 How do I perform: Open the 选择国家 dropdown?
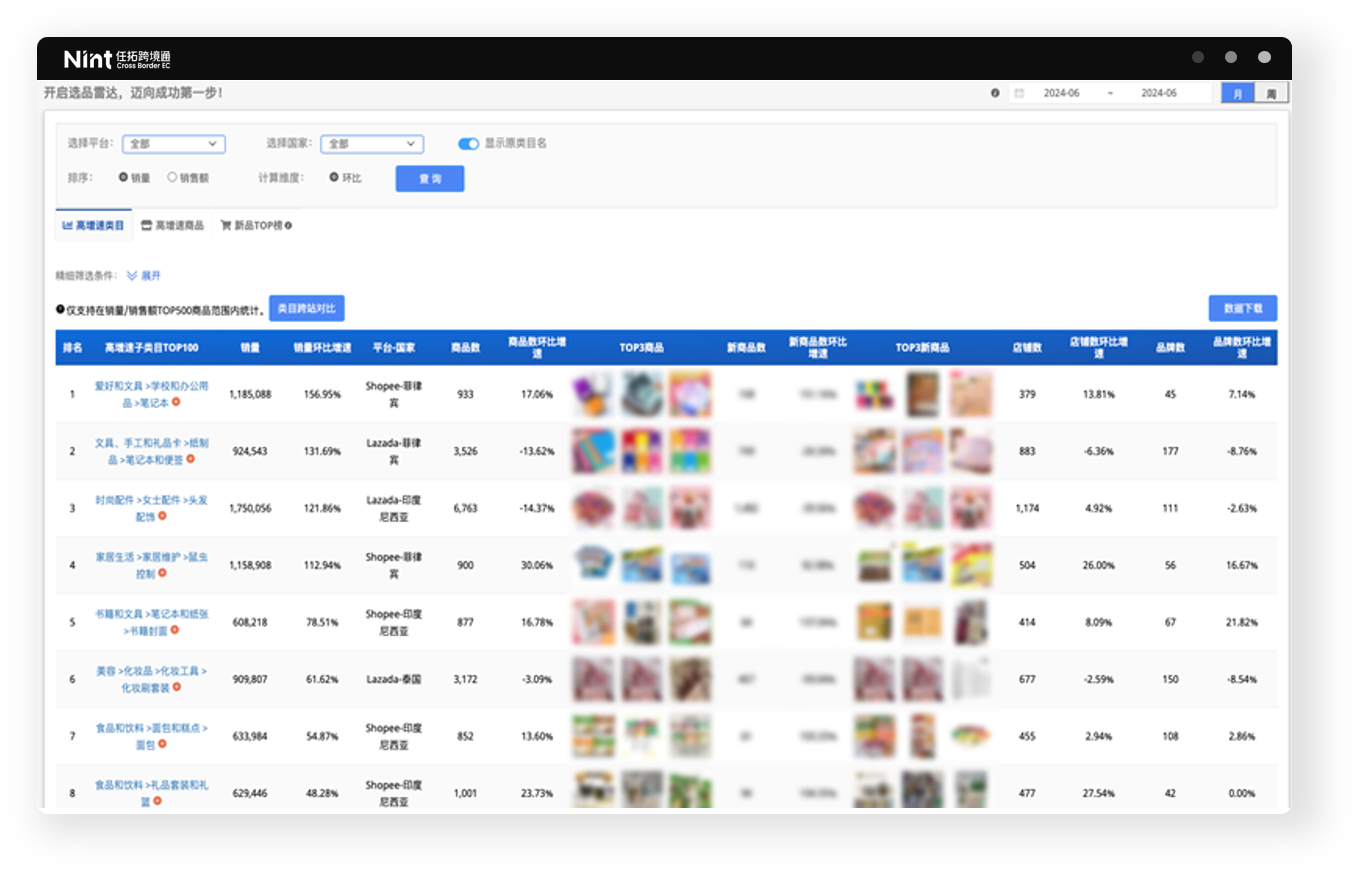(372, 144)
